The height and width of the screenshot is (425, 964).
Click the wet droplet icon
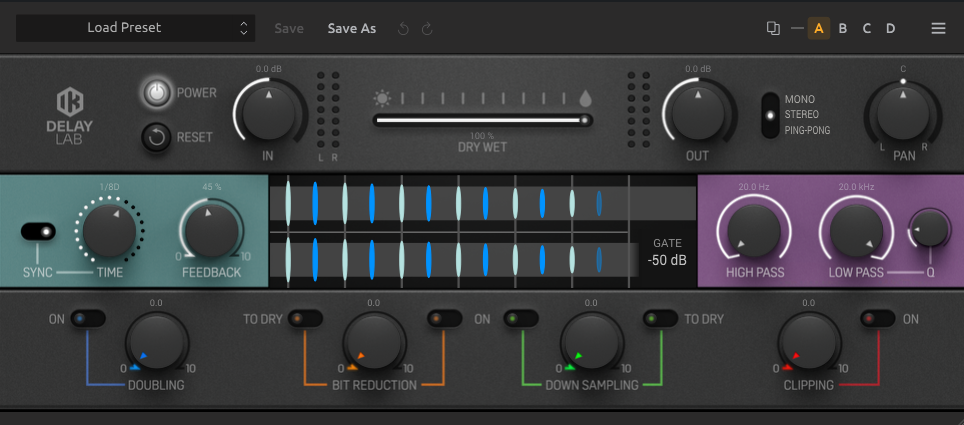pyautogui.click(x=586, y=98)
